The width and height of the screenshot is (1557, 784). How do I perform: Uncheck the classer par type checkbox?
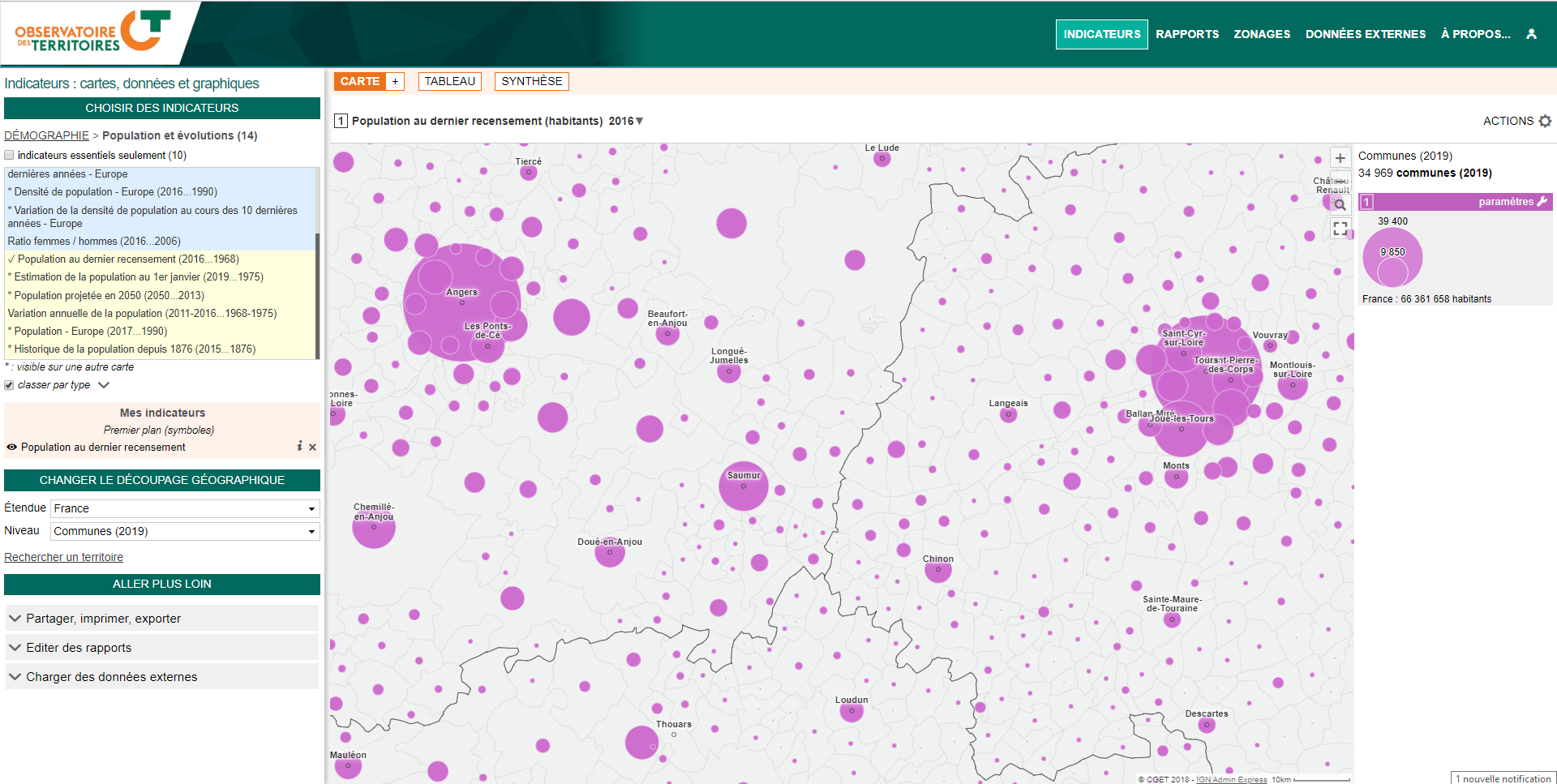click(x=10, y=385)
